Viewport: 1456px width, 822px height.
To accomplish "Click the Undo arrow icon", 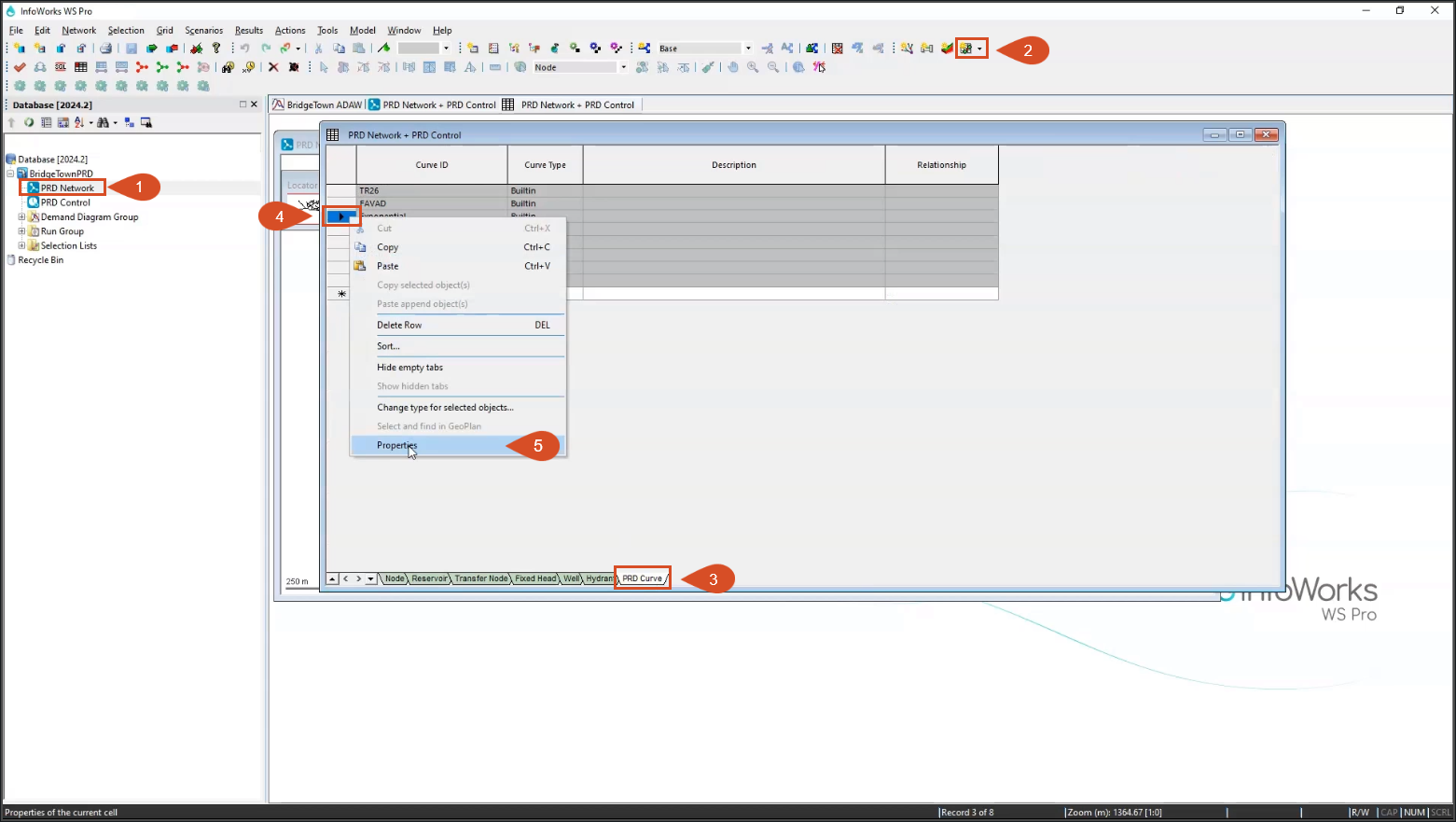I will (x=245, y=49).
